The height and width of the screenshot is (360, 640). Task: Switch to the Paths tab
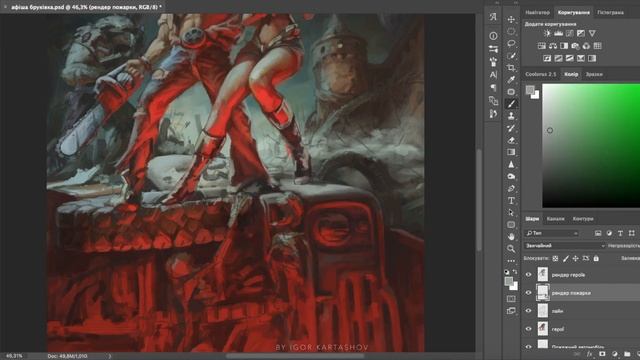[583, 219]
